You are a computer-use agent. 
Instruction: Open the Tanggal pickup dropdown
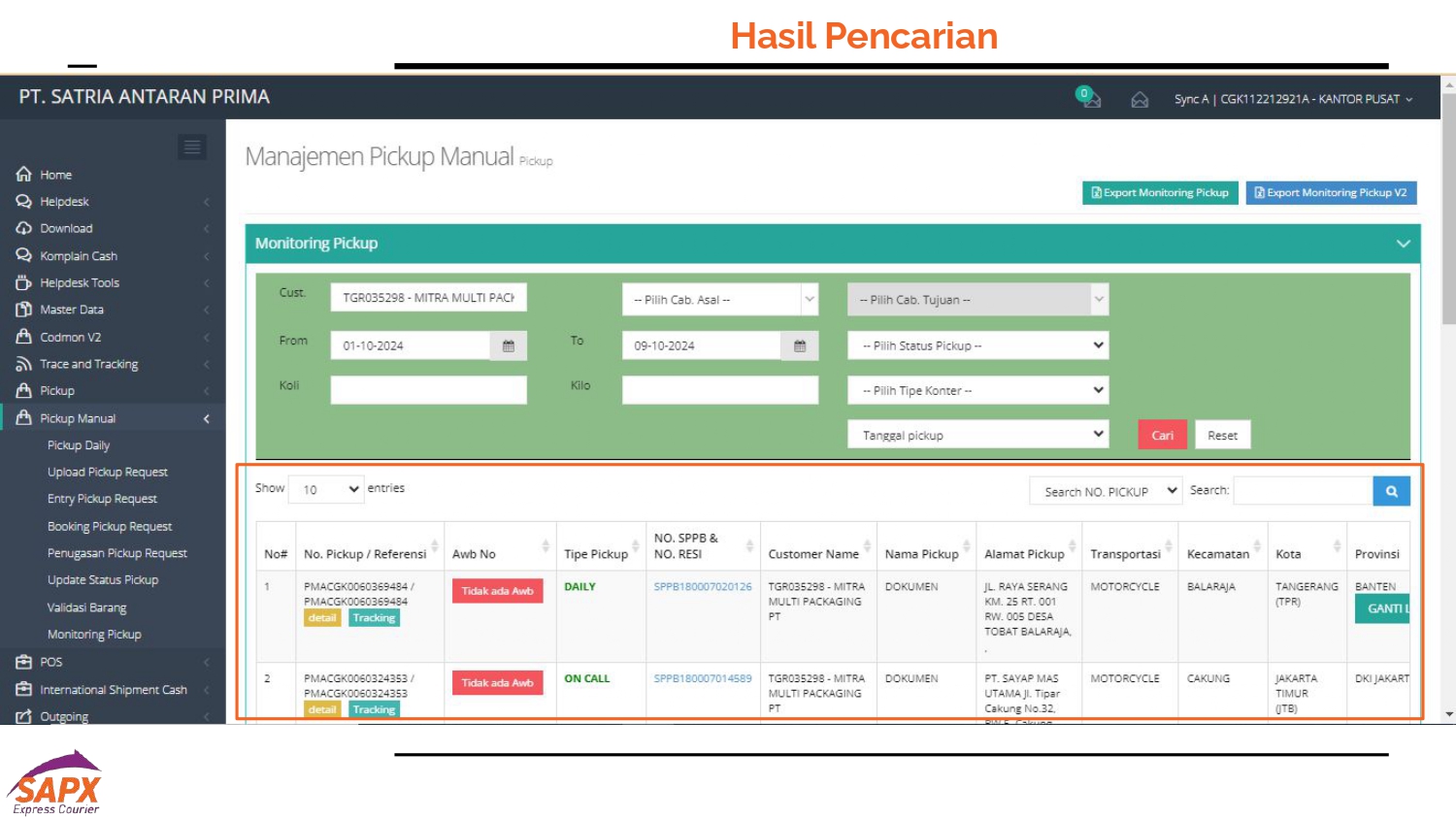coord(977,435)
